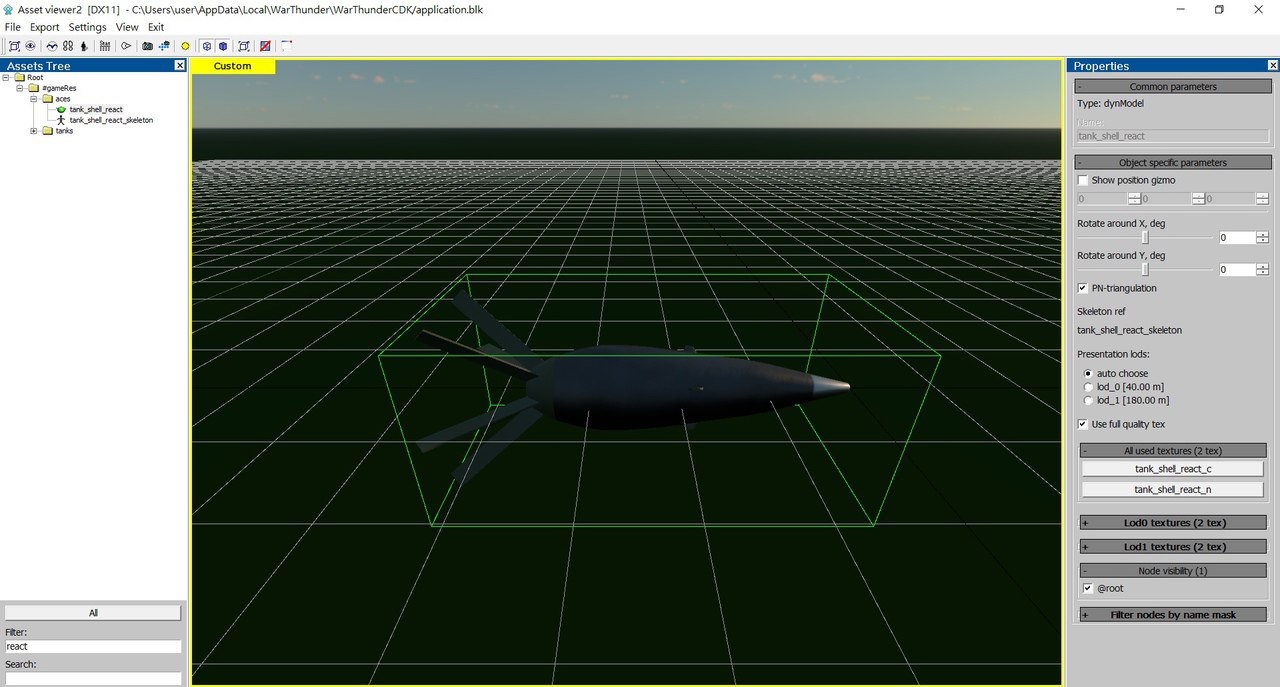The image size is (1280, 687).
Task: Expand the Filter nodes by name mask section
Action: (1173, 615)
